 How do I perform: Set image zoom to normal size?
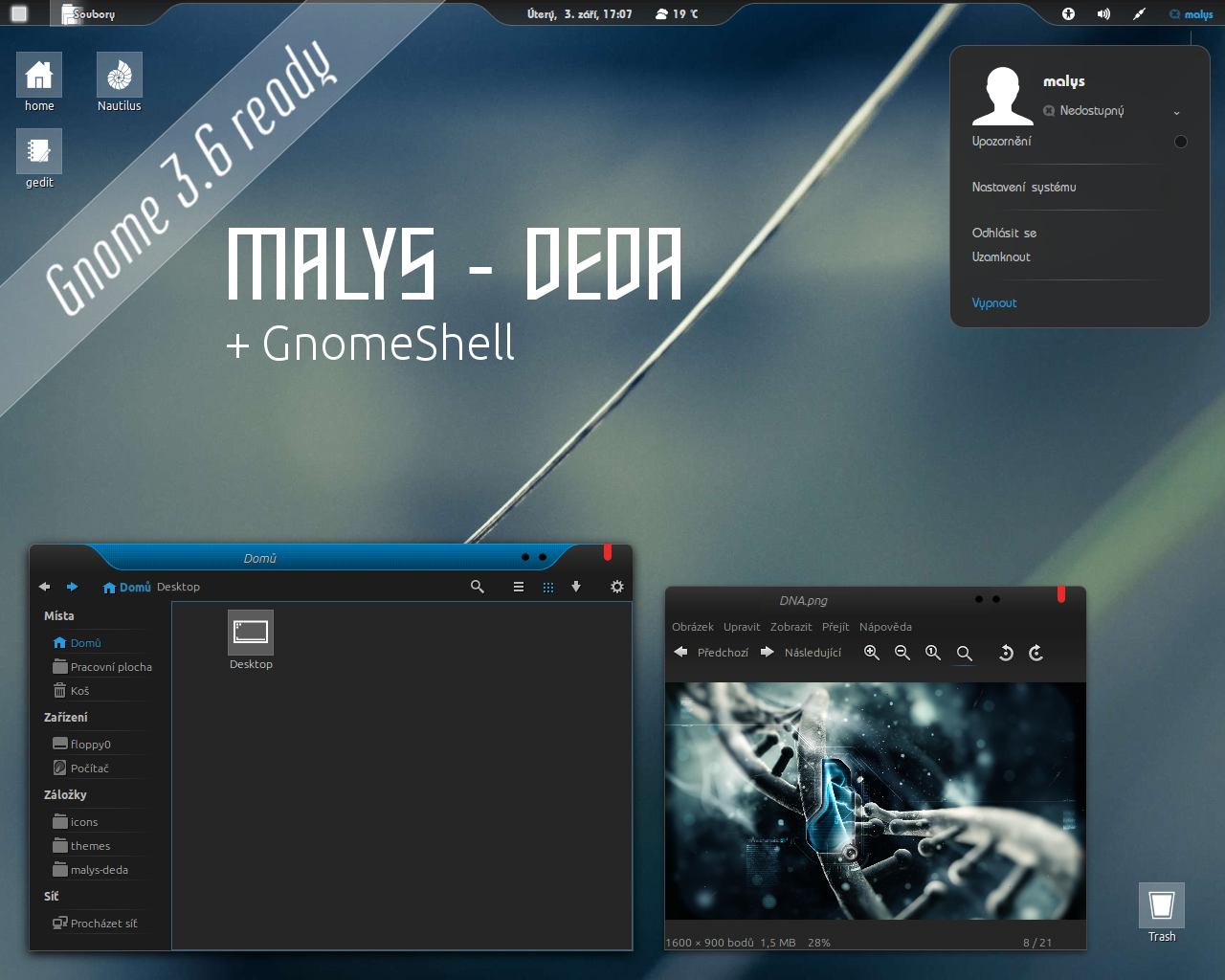point(933,653)
